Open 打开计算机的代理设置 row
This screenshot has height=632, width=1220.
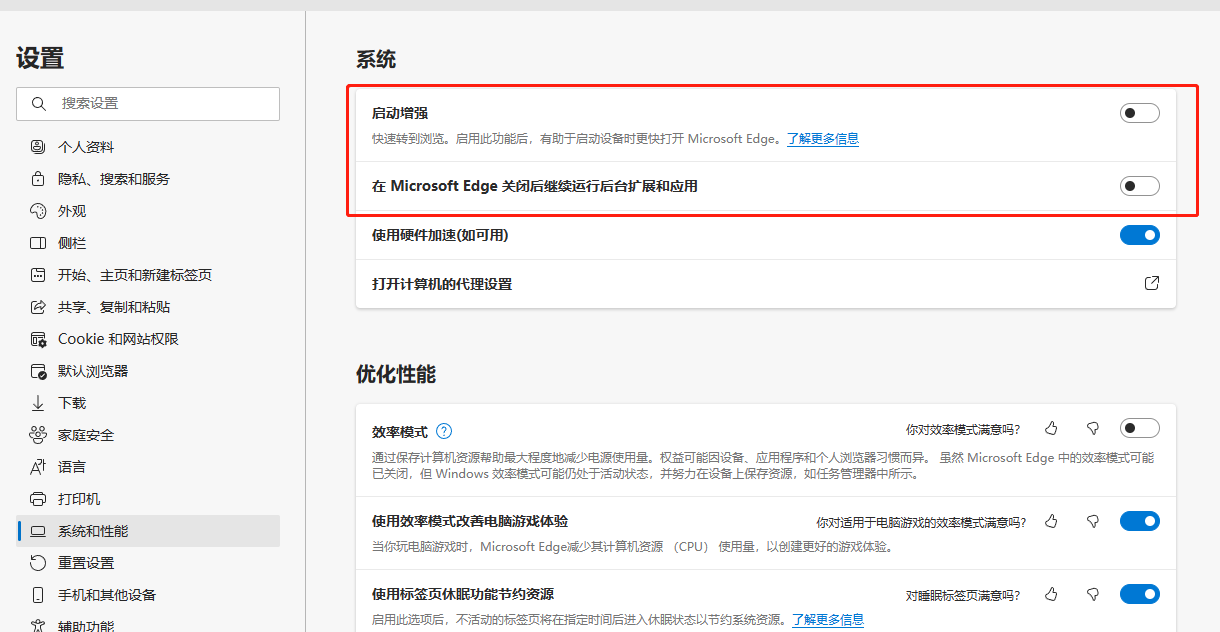coord(766,284)
